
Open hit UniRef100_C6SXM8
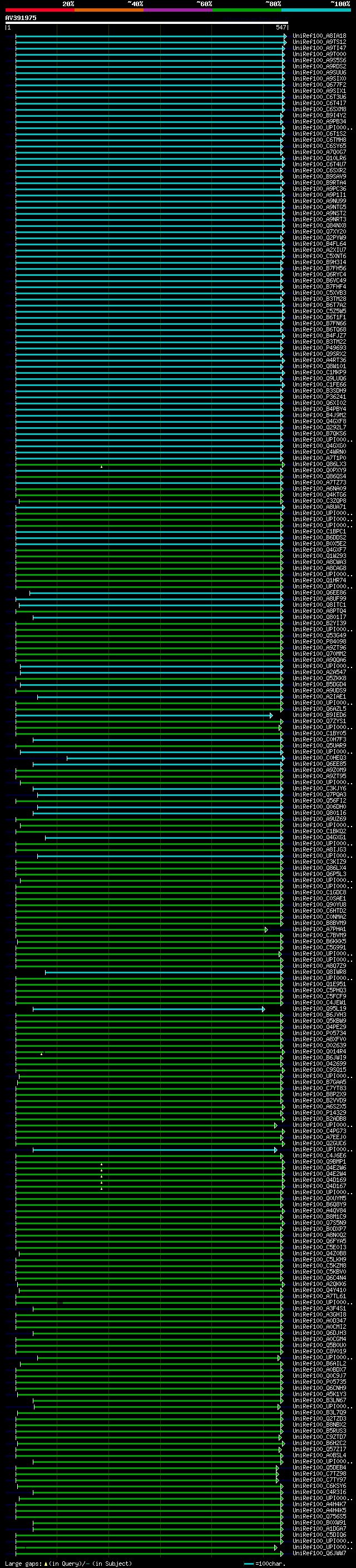point(319,110)
